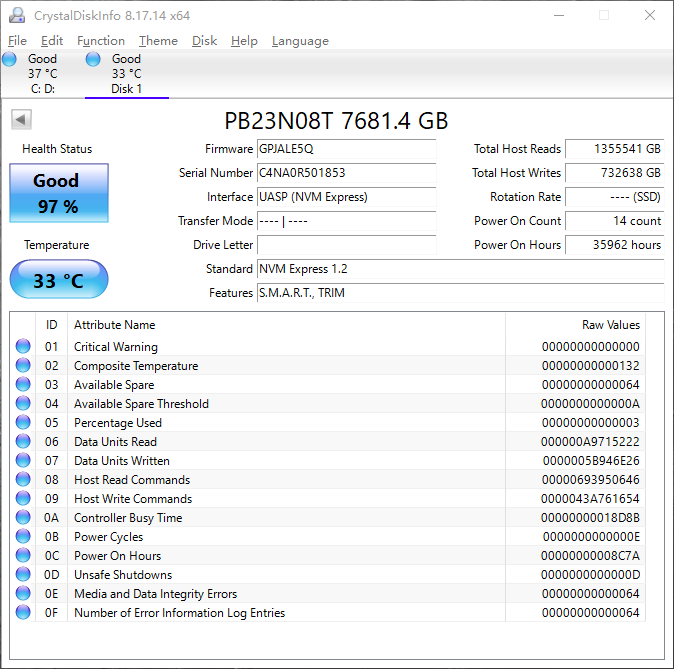Click the PB23N08T 7681.4 GB disk title
This screenshot has height=669, width=674.
click(336, 120)
